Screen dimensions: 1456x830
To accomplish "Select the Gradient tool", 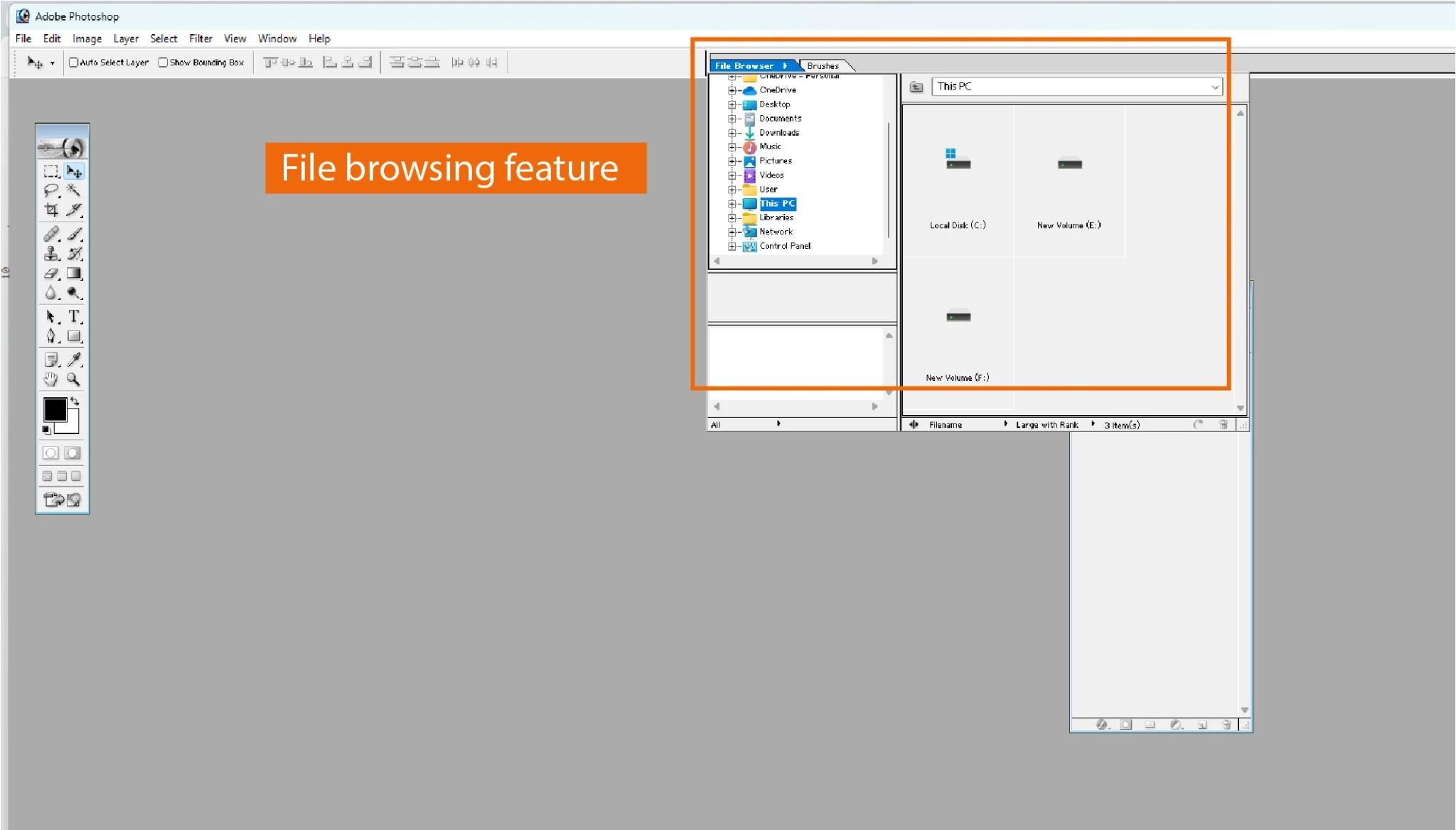I will click(73, 274).
